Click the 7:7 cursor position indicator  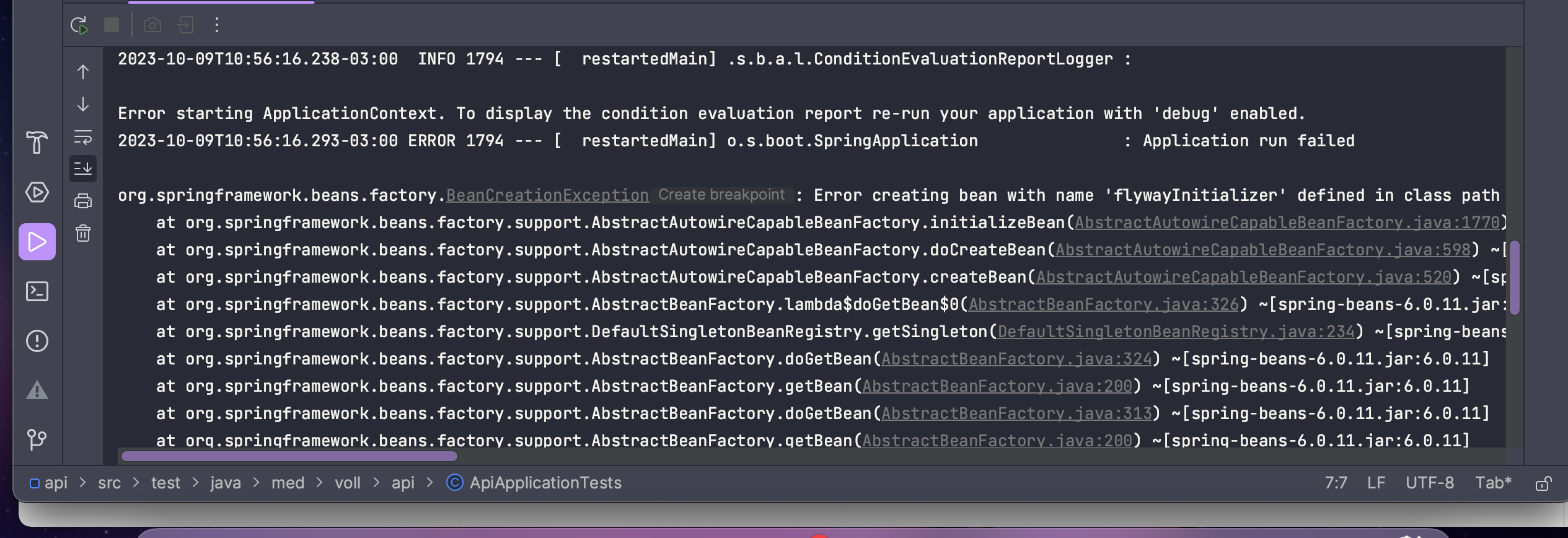[1336, 483]
